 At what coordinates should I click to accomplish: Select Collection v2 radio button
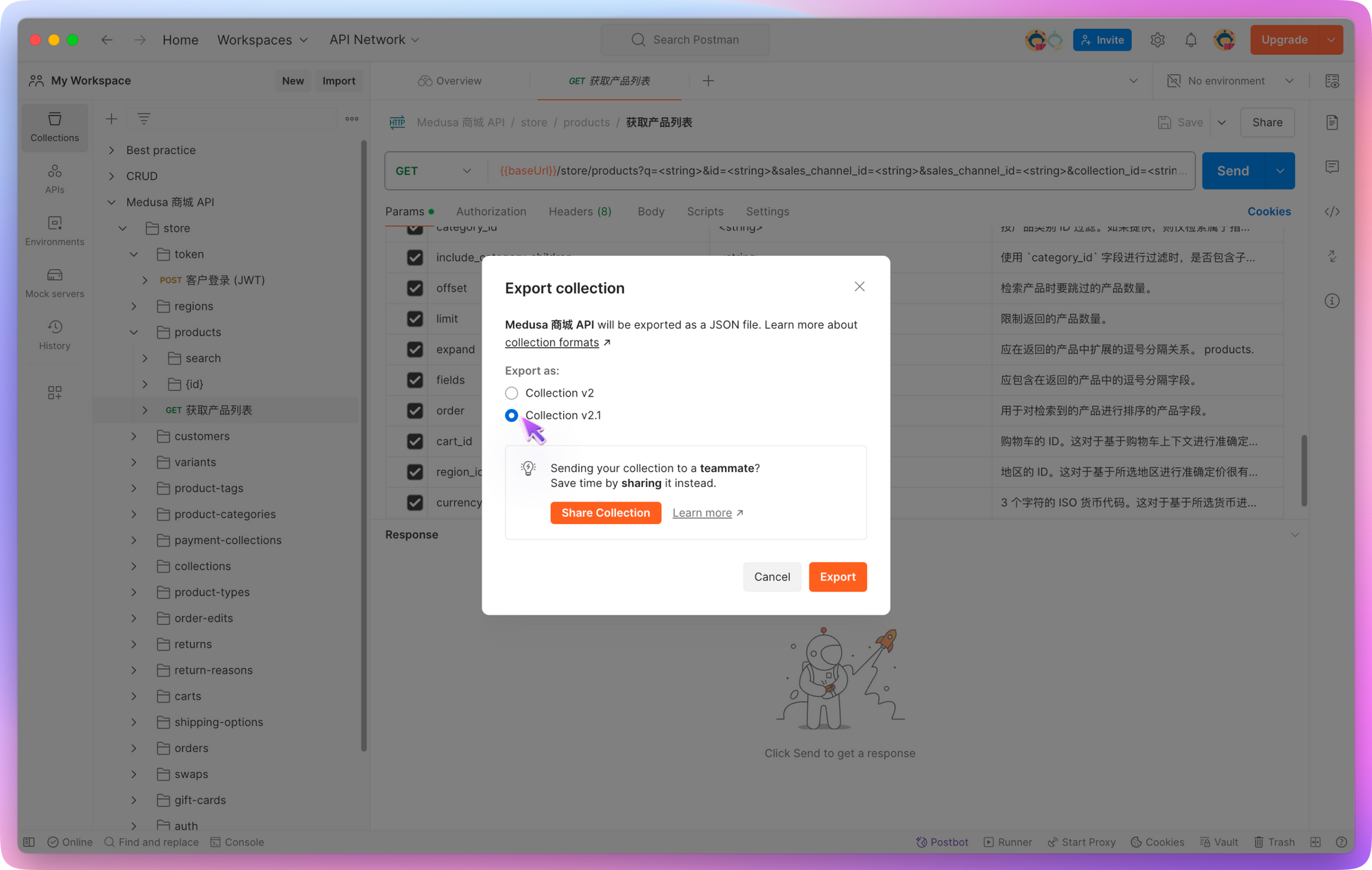click(512, 393)
